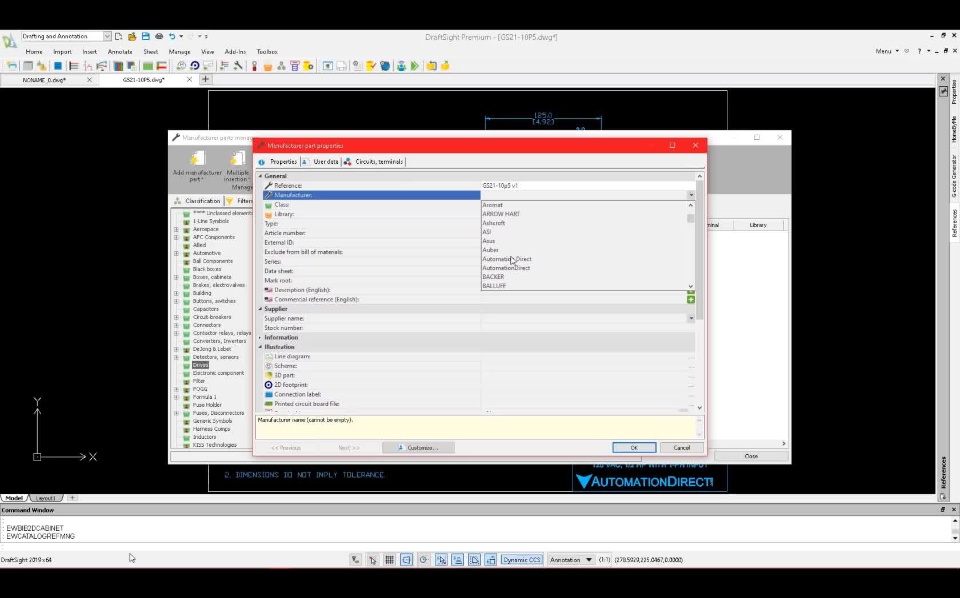Click the Cancel button

[681, 447]
